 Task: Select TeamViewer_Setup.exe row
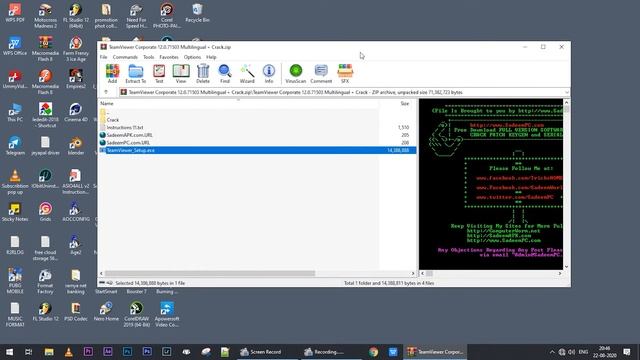click(x=257, y=150)
